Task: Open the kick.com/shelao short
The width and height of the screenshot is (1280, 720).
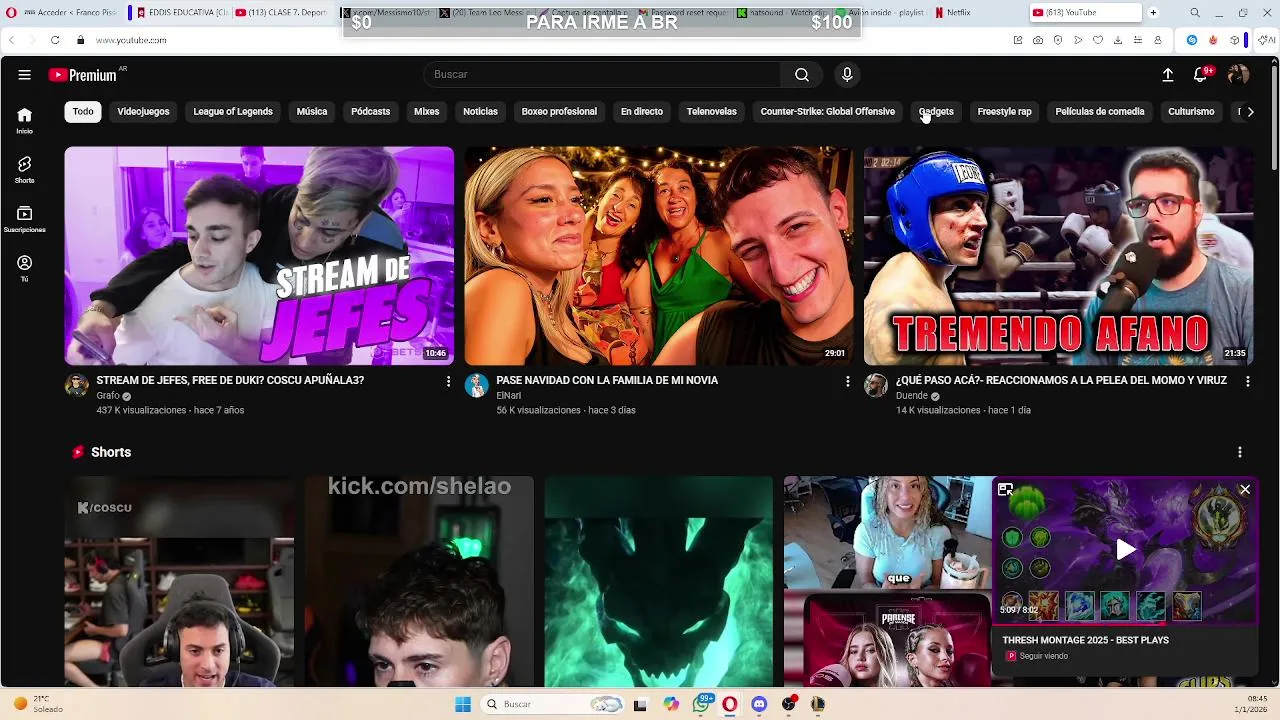Action: point(419,582)
